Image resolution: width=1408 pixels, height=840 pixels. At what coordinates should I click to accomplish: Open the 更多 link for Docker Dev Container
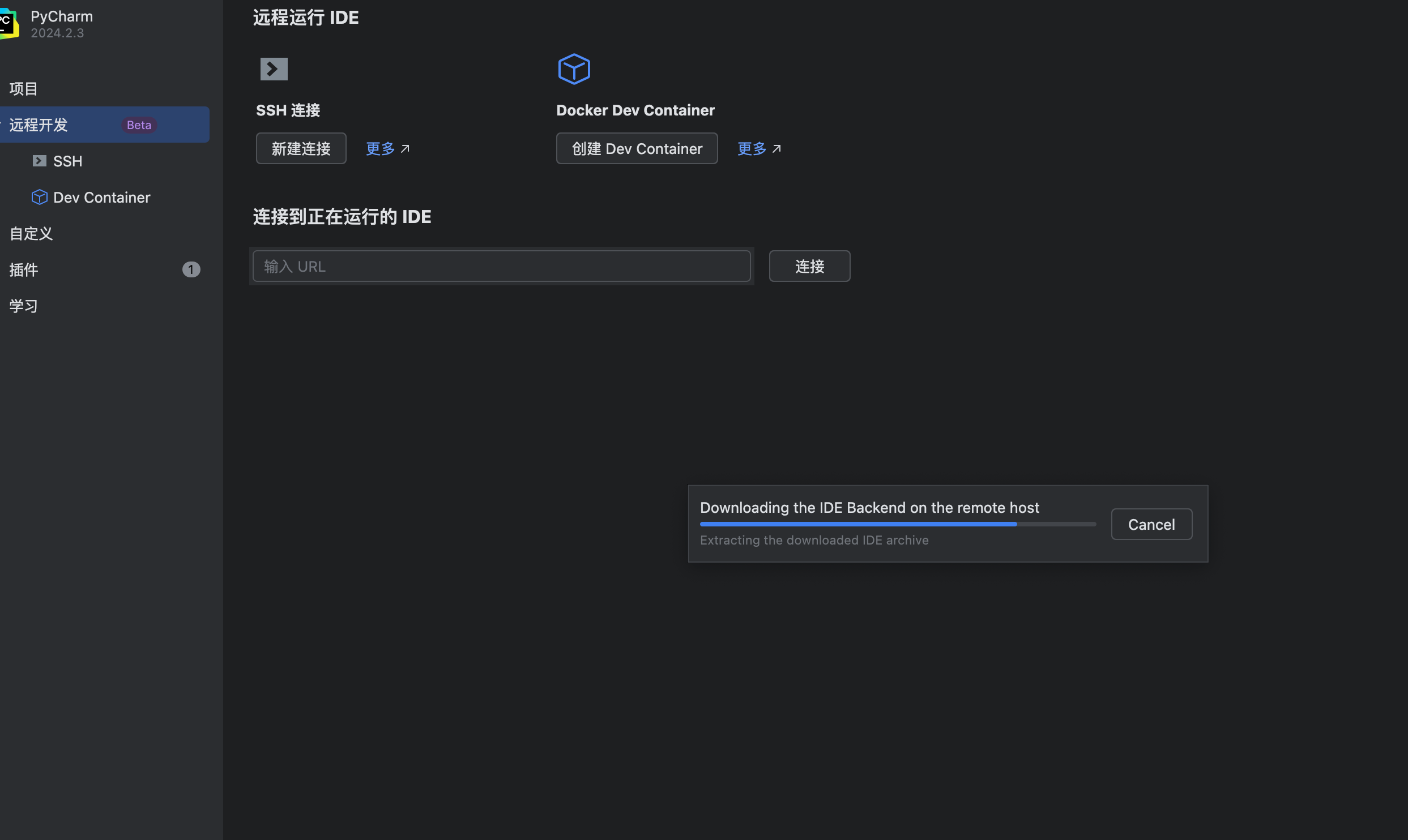tap(752, 149)
